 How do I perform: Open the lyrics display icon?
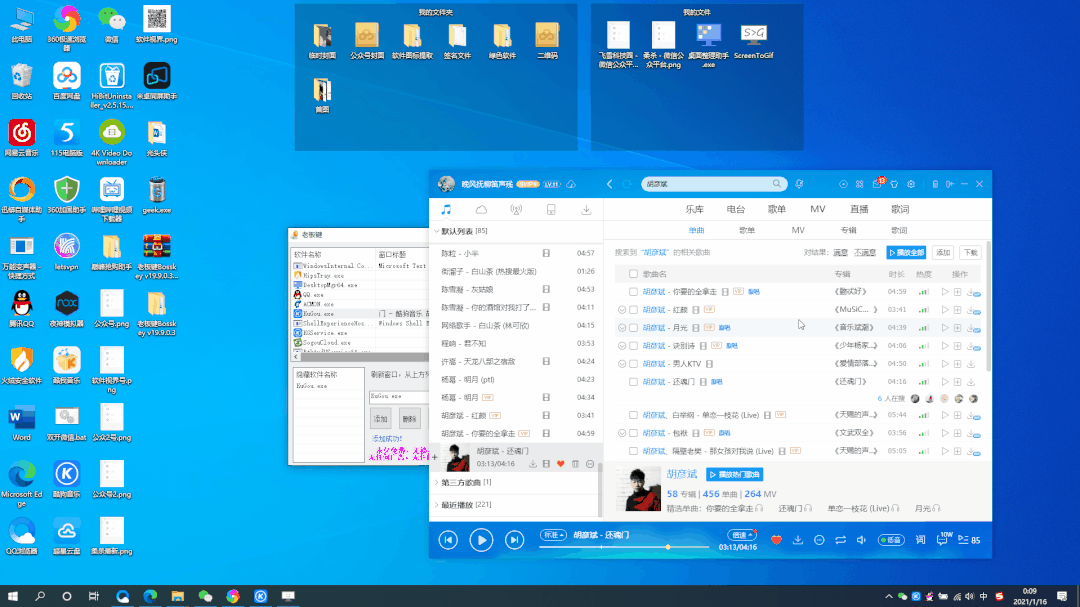coord(920,540)
